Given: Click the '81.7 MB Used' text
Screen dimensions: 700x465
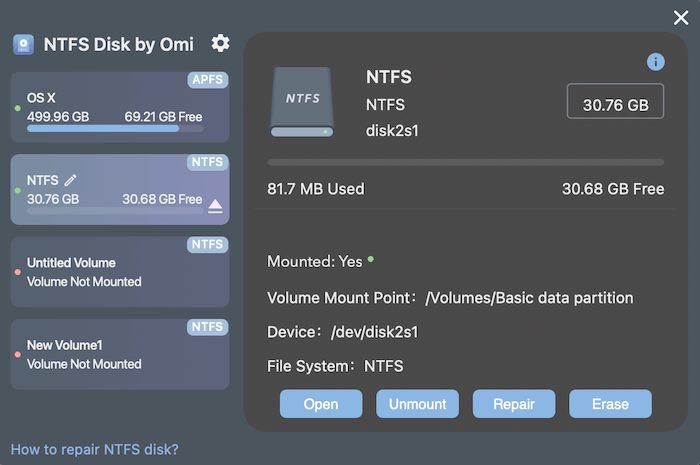Looking at the screenshot, I should (316, 189).
